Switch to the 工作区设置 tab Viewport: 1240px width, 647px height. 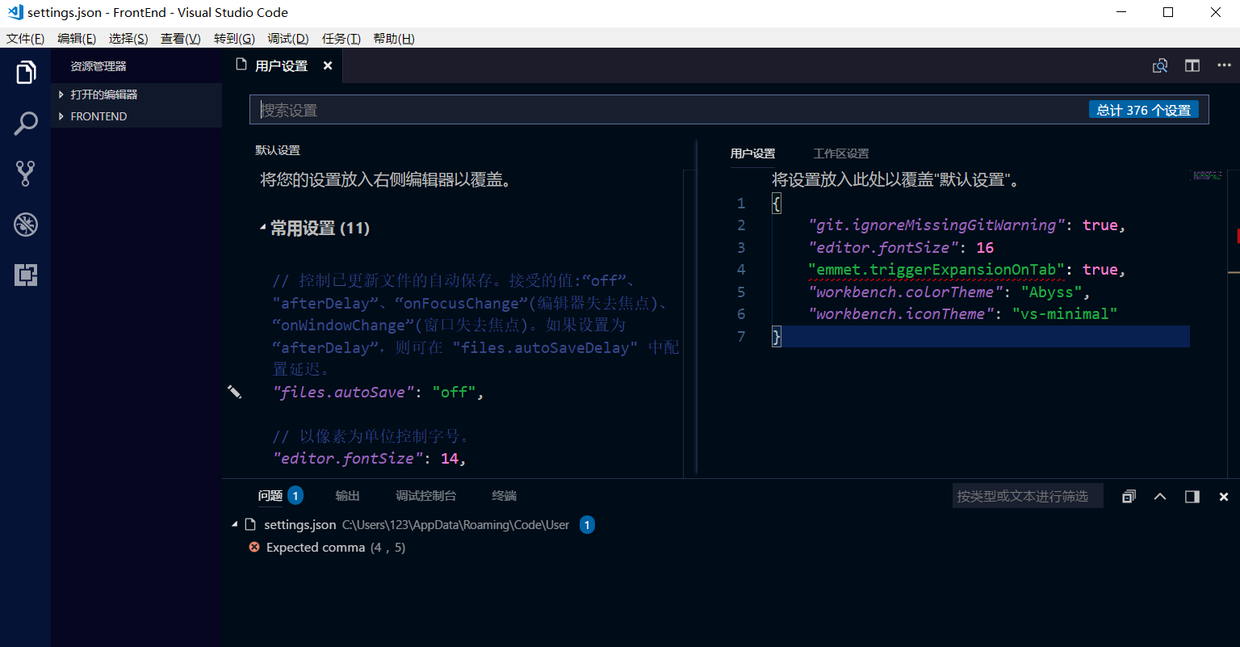[841, 154]
